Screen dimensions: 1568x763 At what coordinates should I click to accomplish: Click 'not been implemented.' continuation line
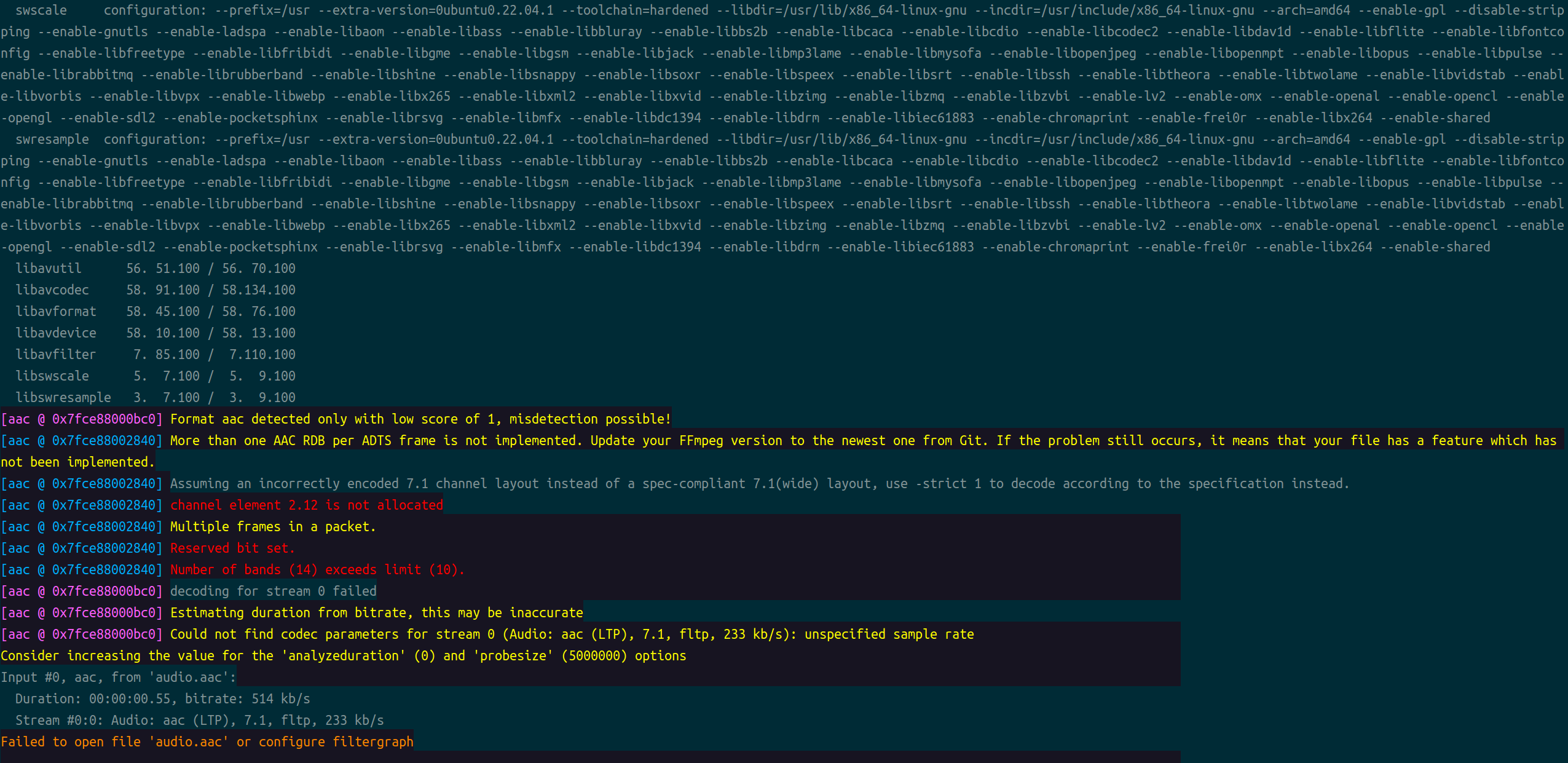pyautogui.click(x=77, y=462)
